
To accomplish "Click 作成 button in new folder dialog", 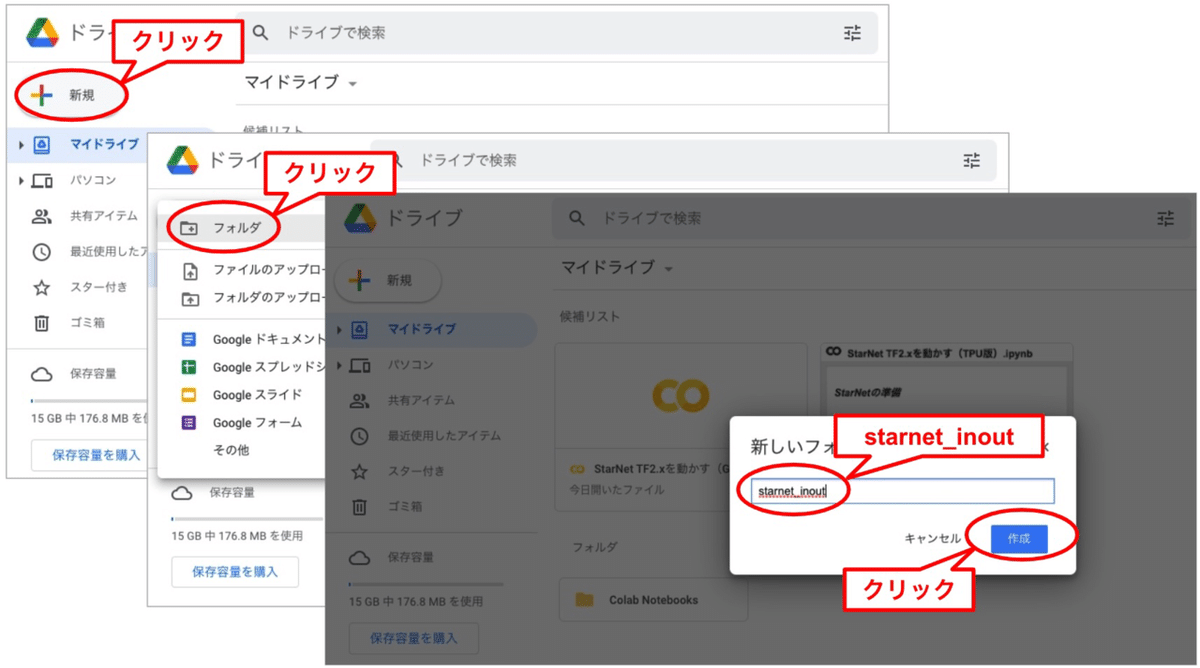I will 1019,539.
